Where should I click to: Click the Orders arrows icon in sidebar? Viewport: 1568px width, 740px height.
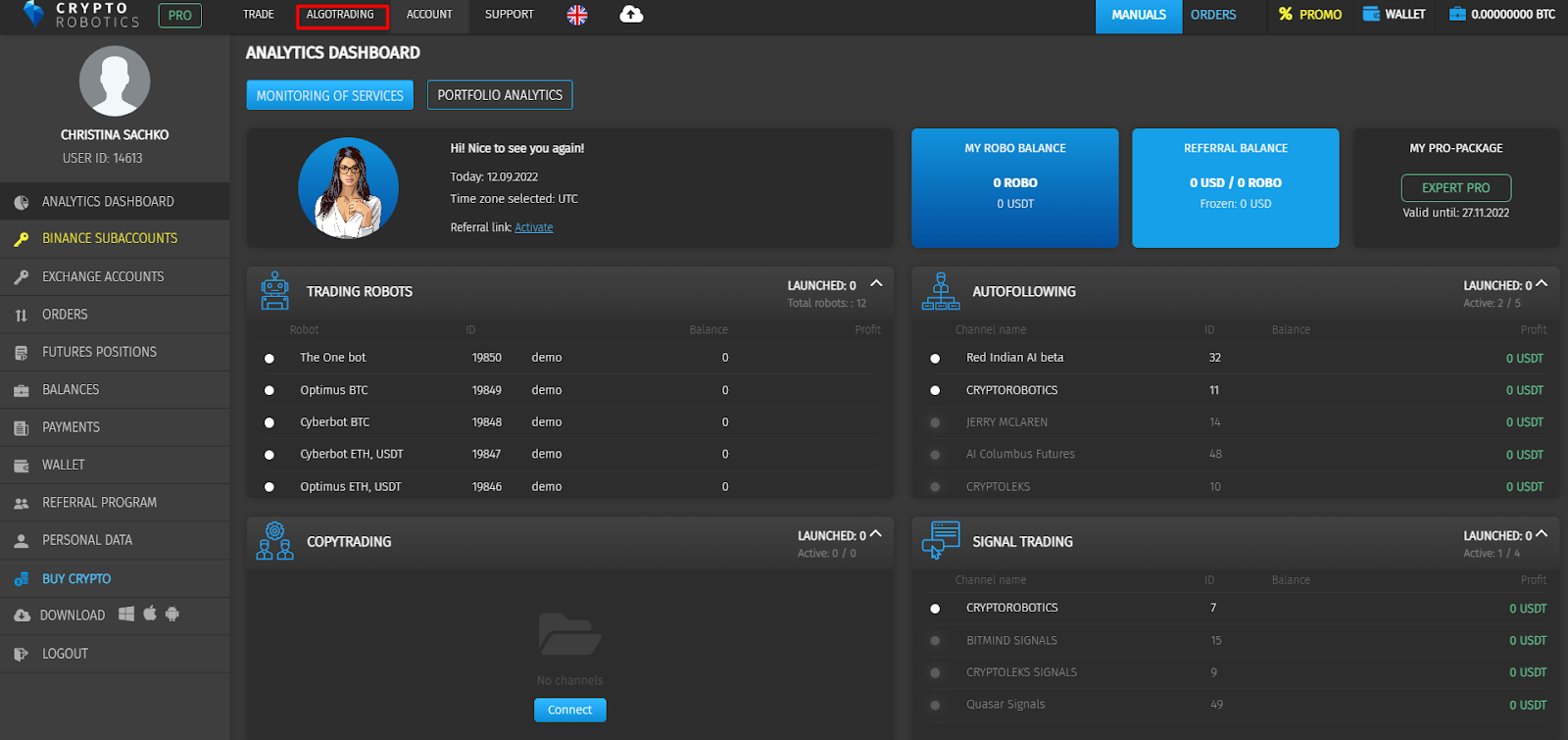(22, 315)
